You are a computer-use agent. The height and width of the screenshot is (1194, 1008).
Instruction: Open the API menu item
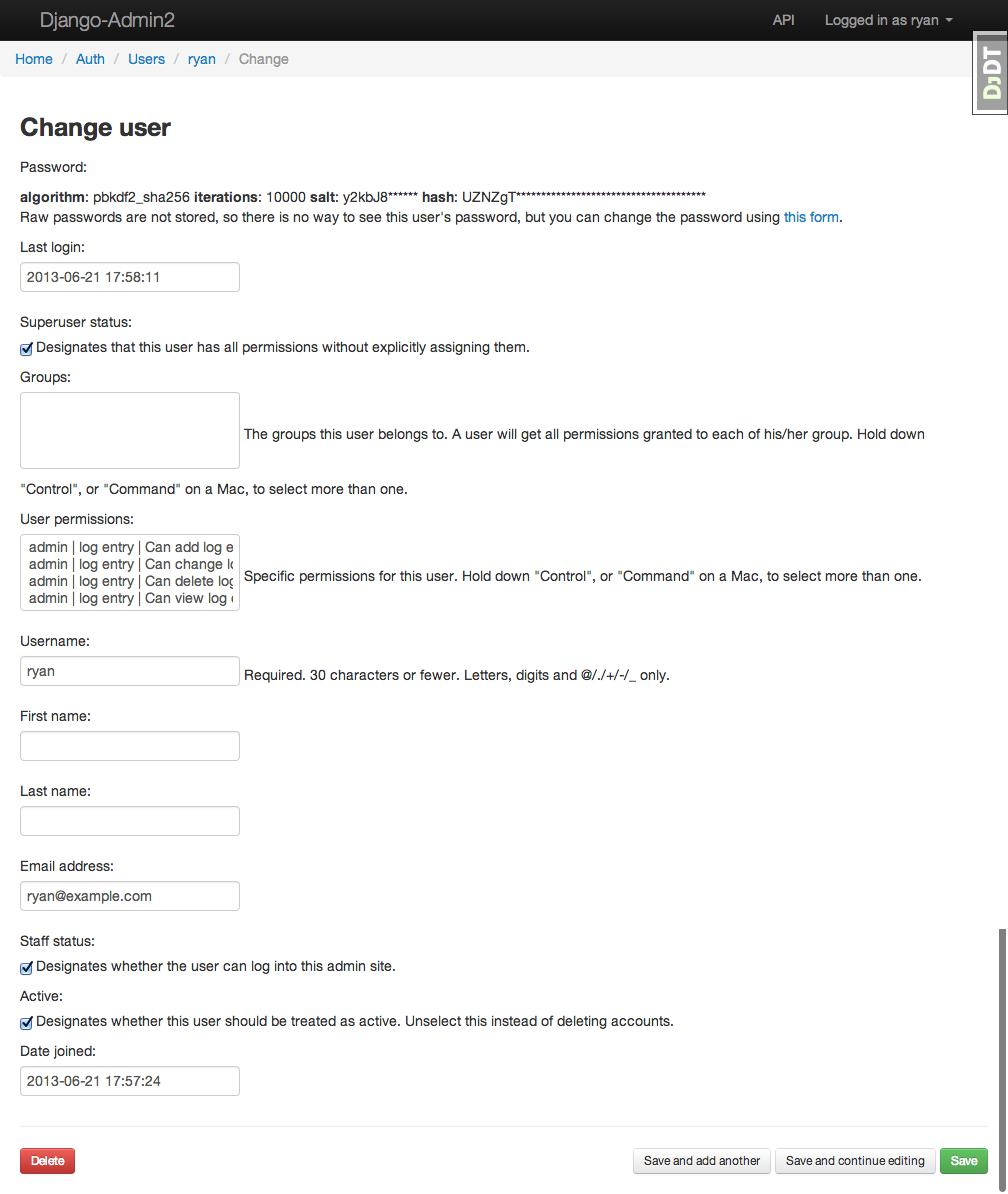point(784,20)
